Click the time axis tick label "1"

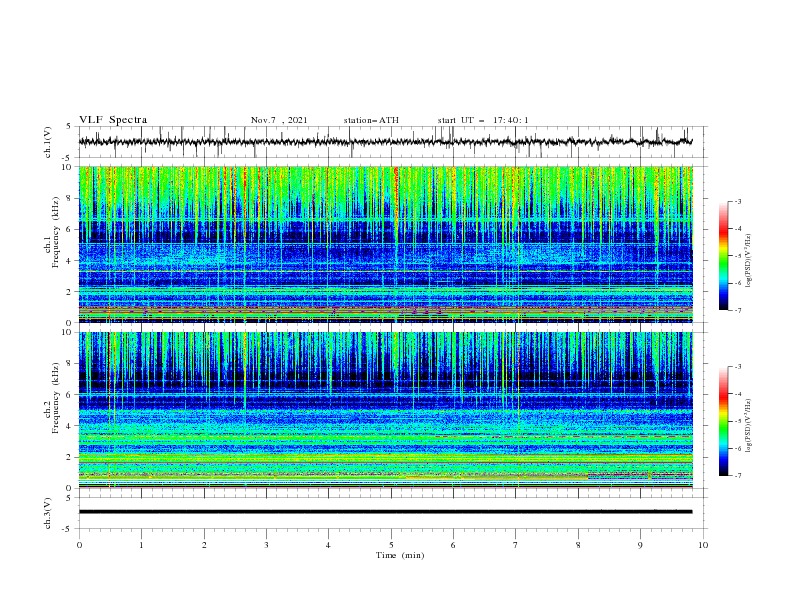(x=141, y=545)
